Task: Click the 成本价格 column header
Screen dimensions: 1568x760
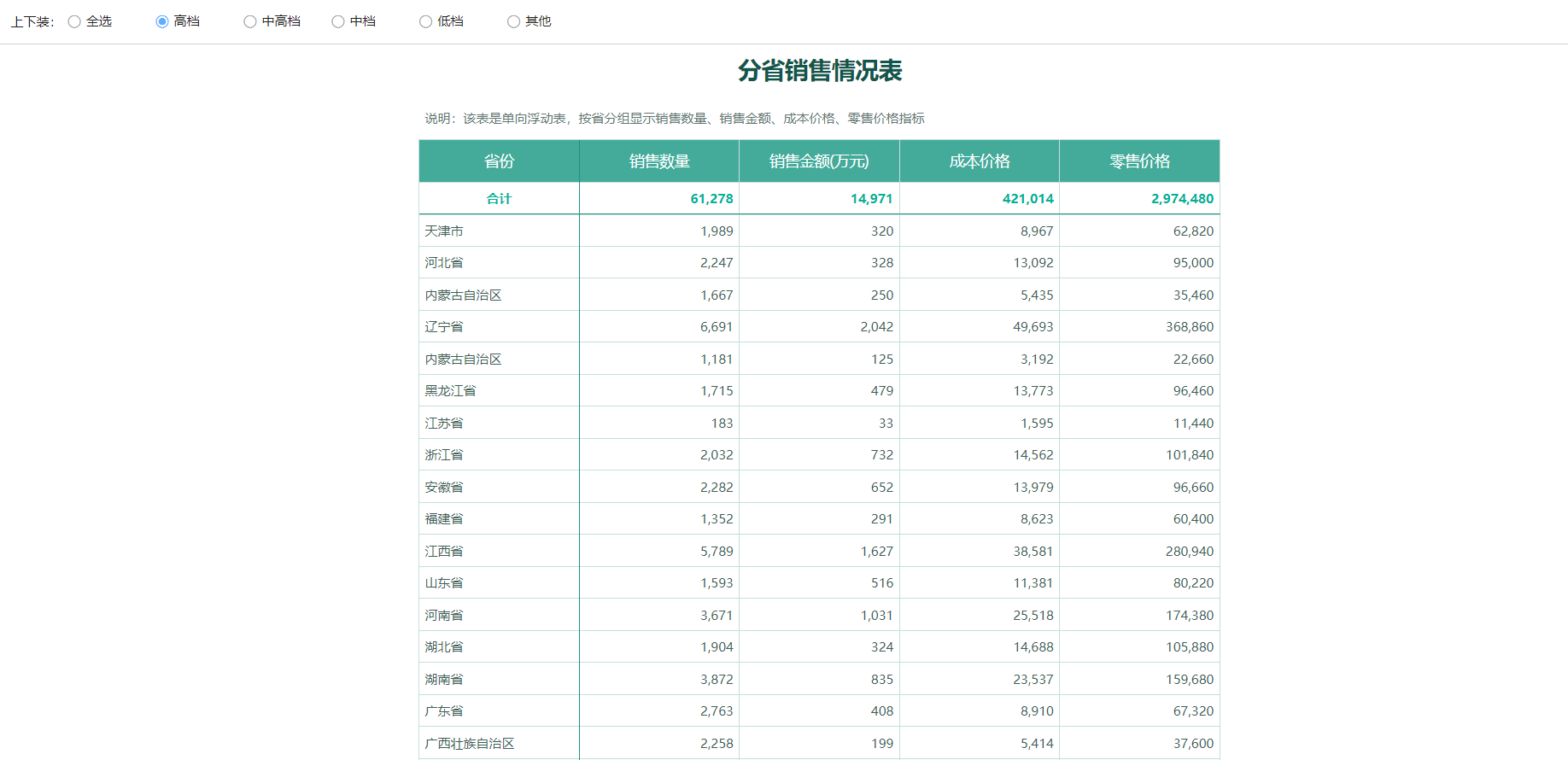Action: pos(979,161)
